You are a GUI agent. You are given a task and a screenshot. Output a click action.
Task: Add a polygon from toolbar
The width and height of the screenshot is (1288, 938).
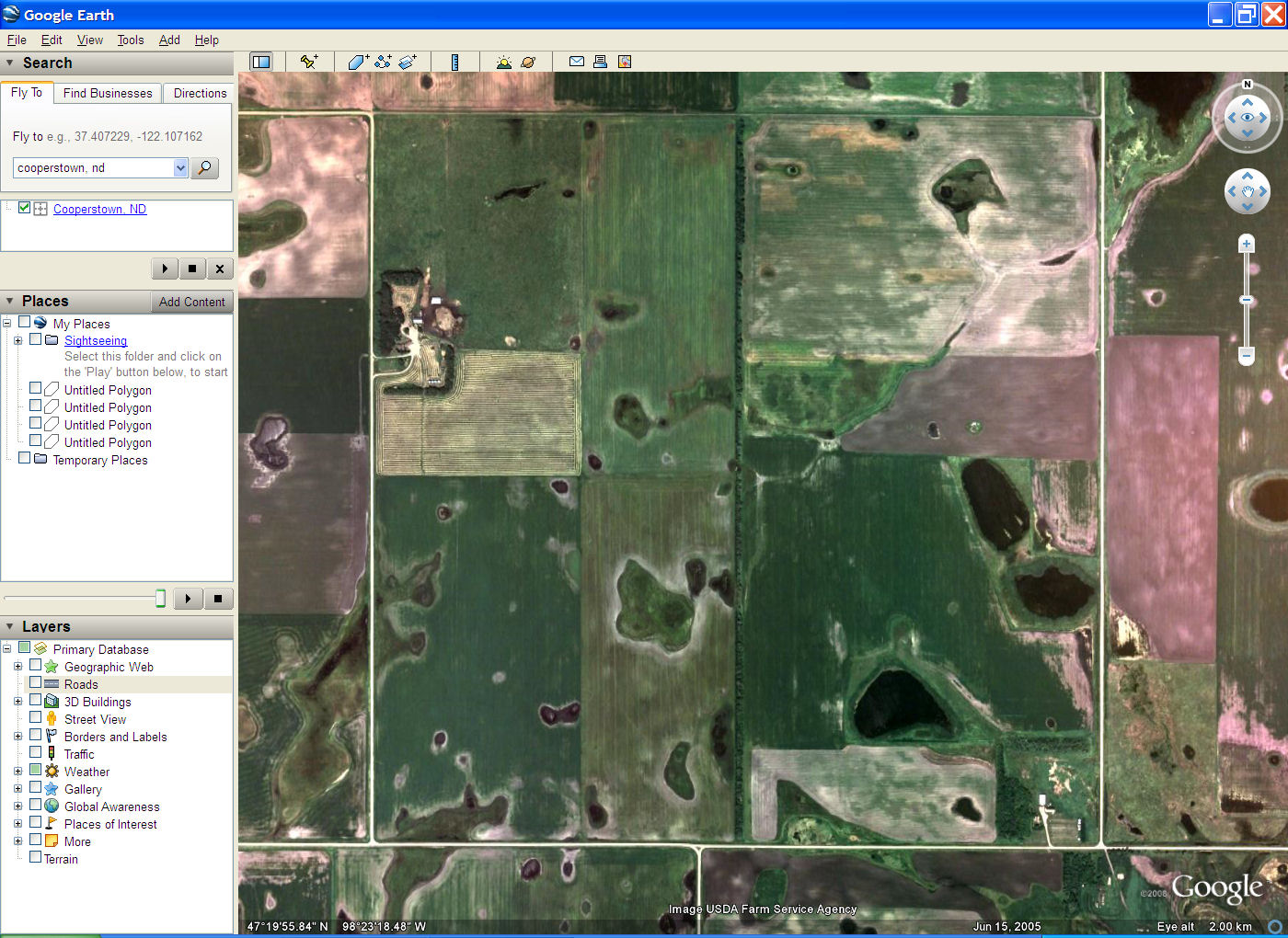click(x=358, y=62)
